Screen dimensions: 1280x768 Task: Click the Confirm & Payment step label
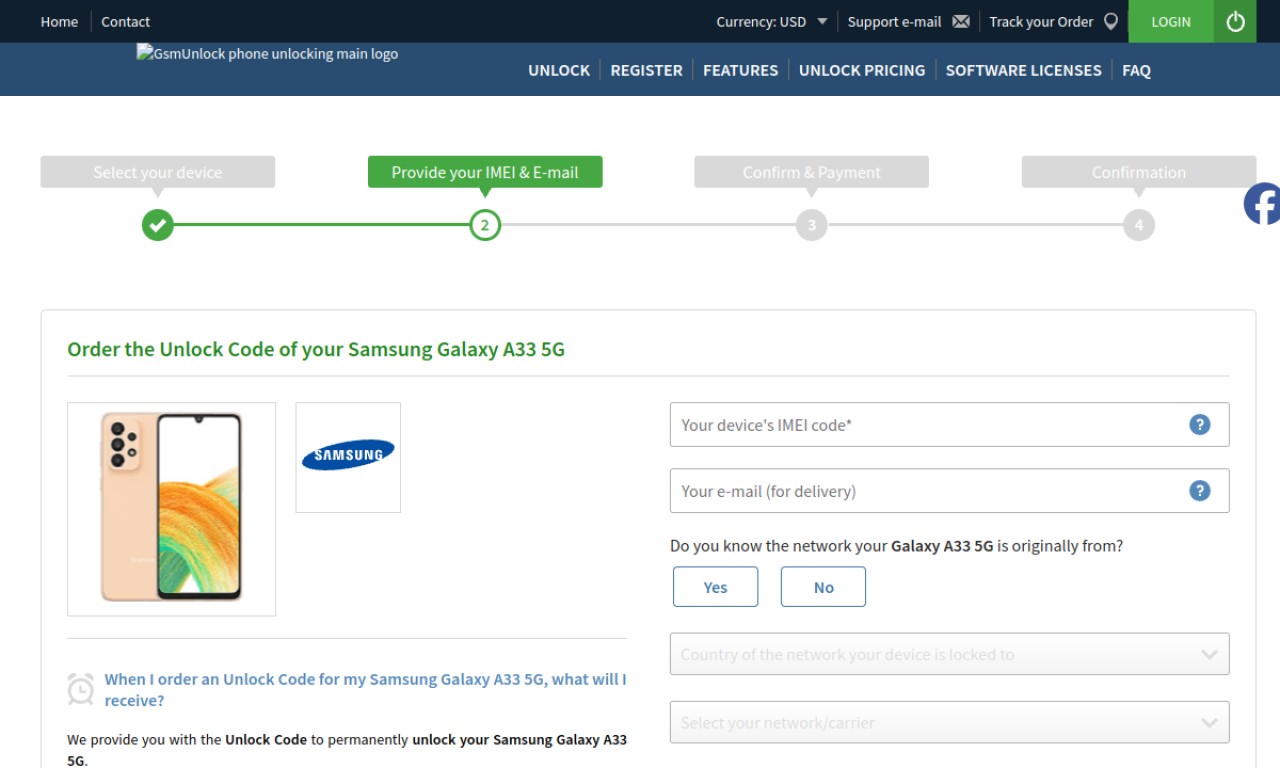click(x=812, y=172)
